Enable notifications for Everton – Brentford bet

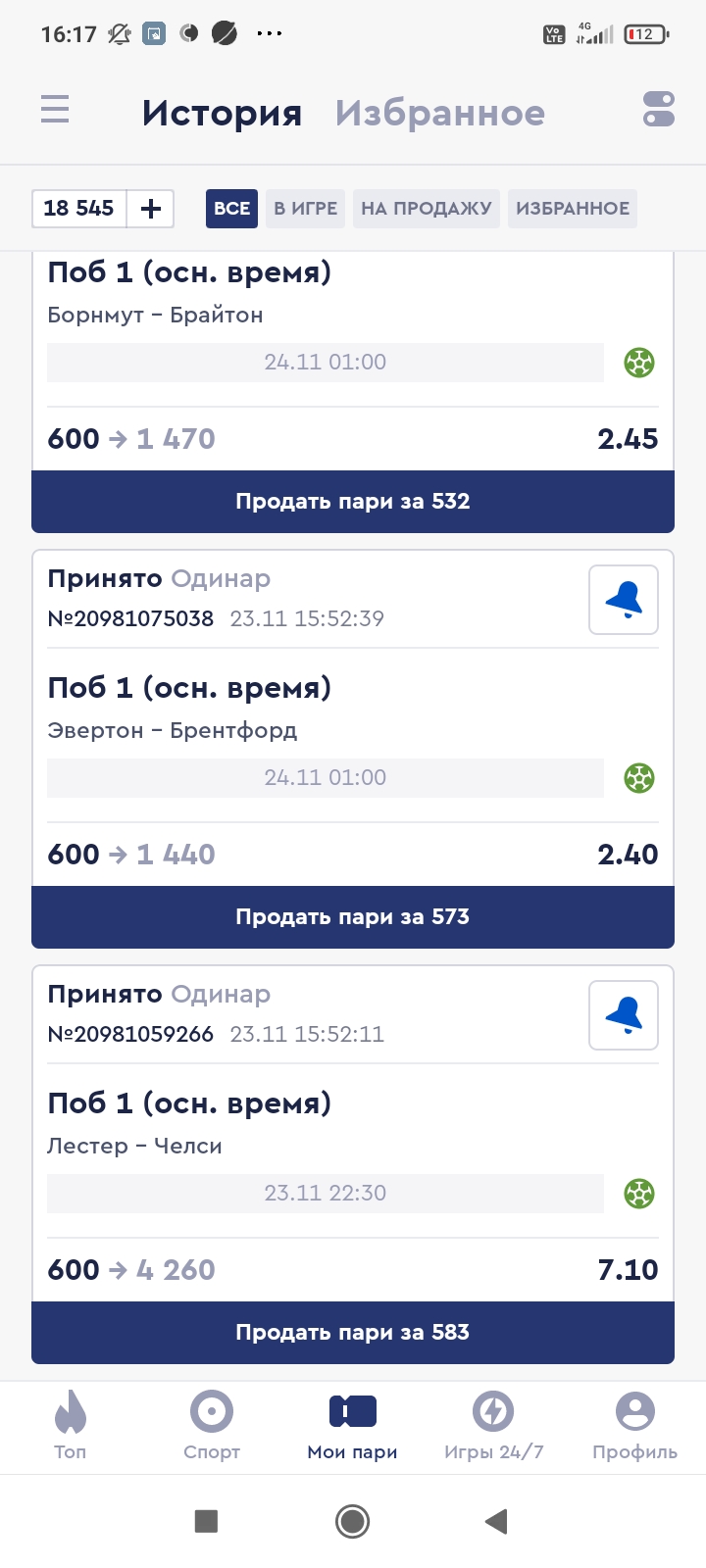click(x=624, y=600)
